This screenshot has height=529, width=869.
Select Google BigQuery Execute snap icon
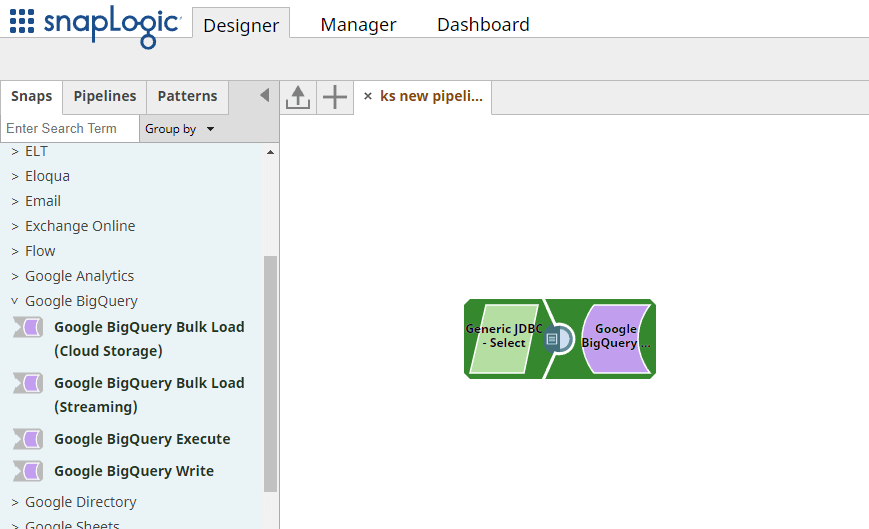[28, 439]
